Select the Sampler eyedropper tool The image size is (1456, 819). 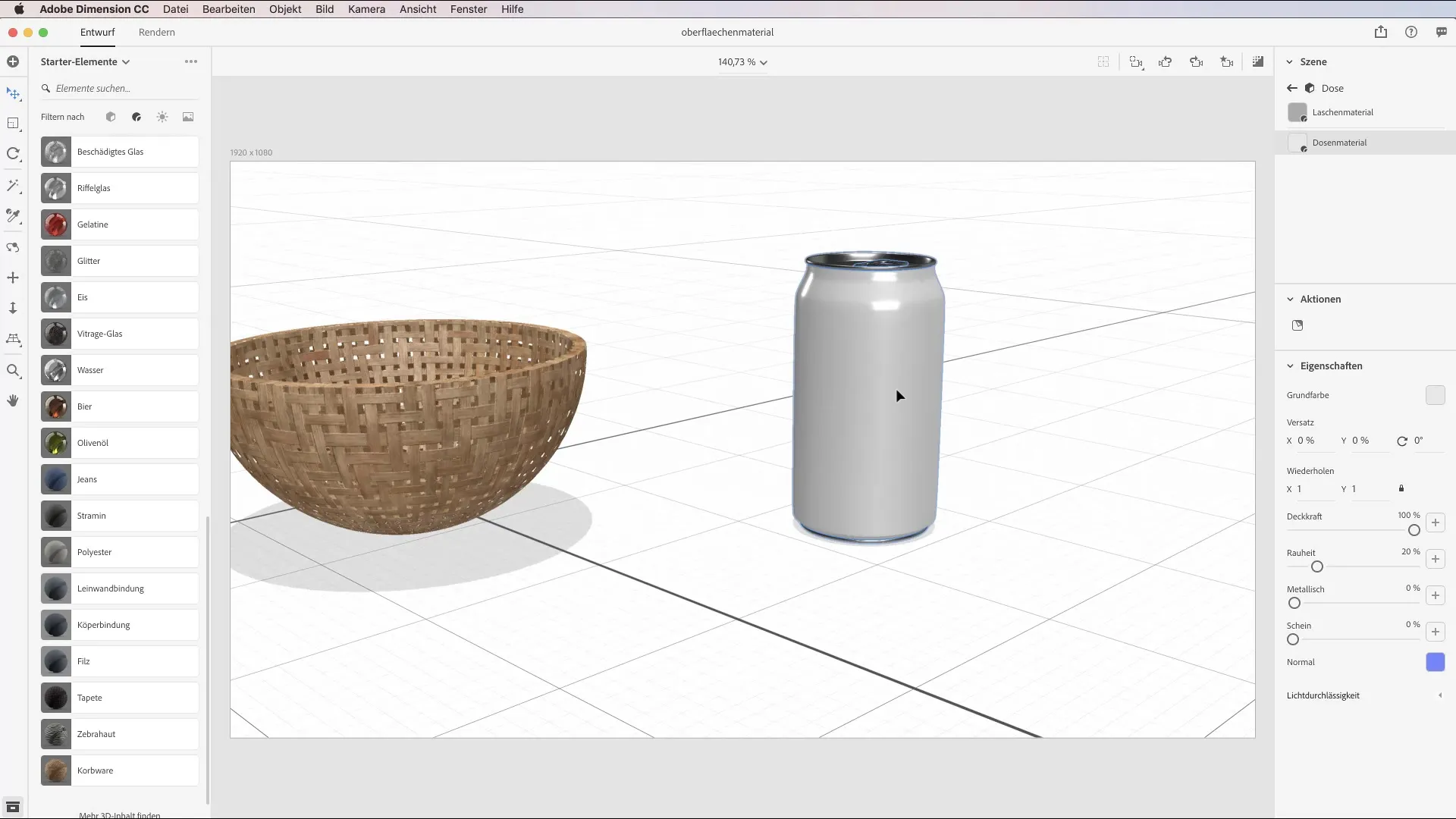tap(13, 216)
